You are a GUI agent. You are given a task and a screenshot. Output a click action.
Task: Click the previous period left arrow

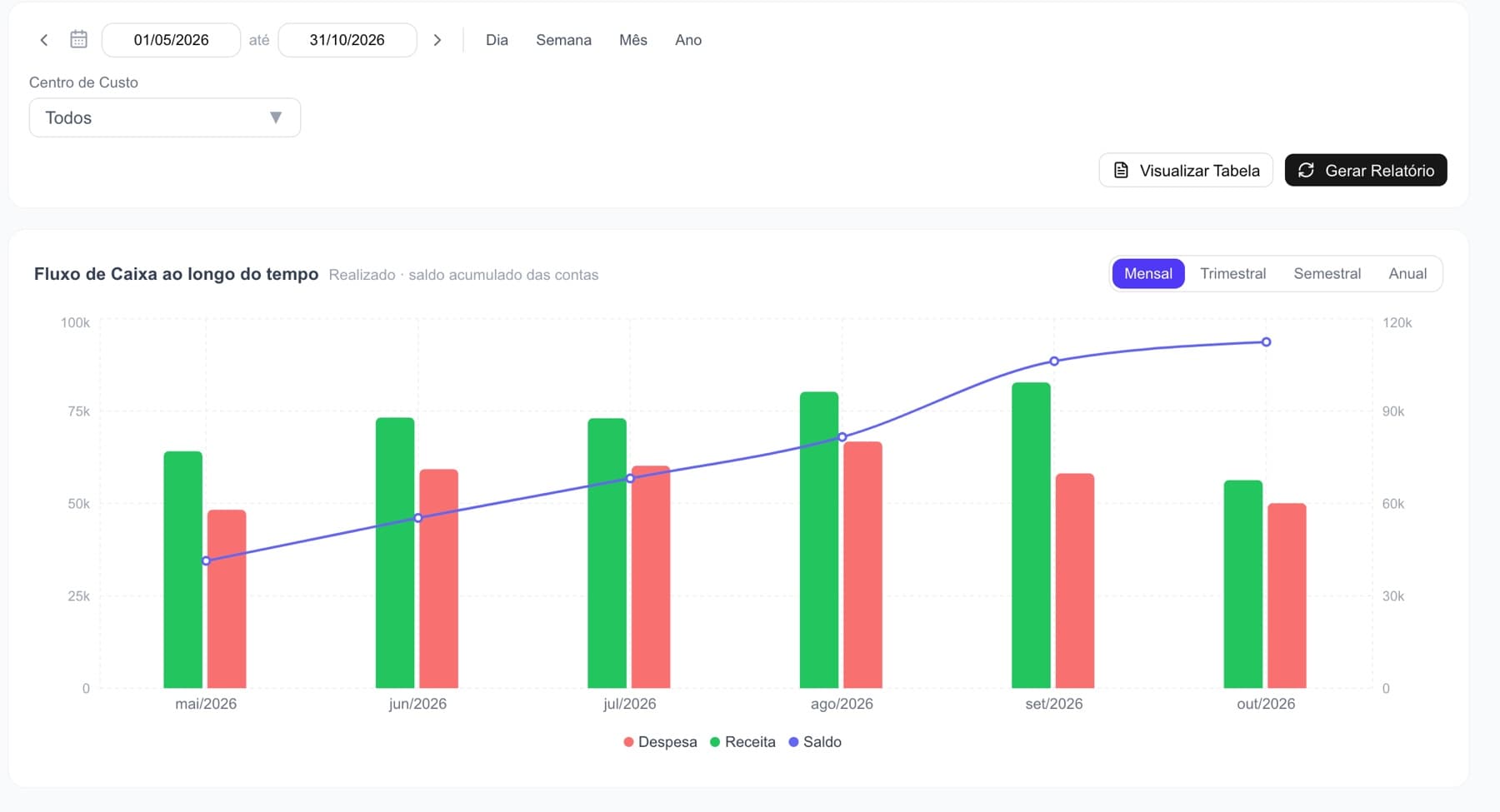pos(44,40)
